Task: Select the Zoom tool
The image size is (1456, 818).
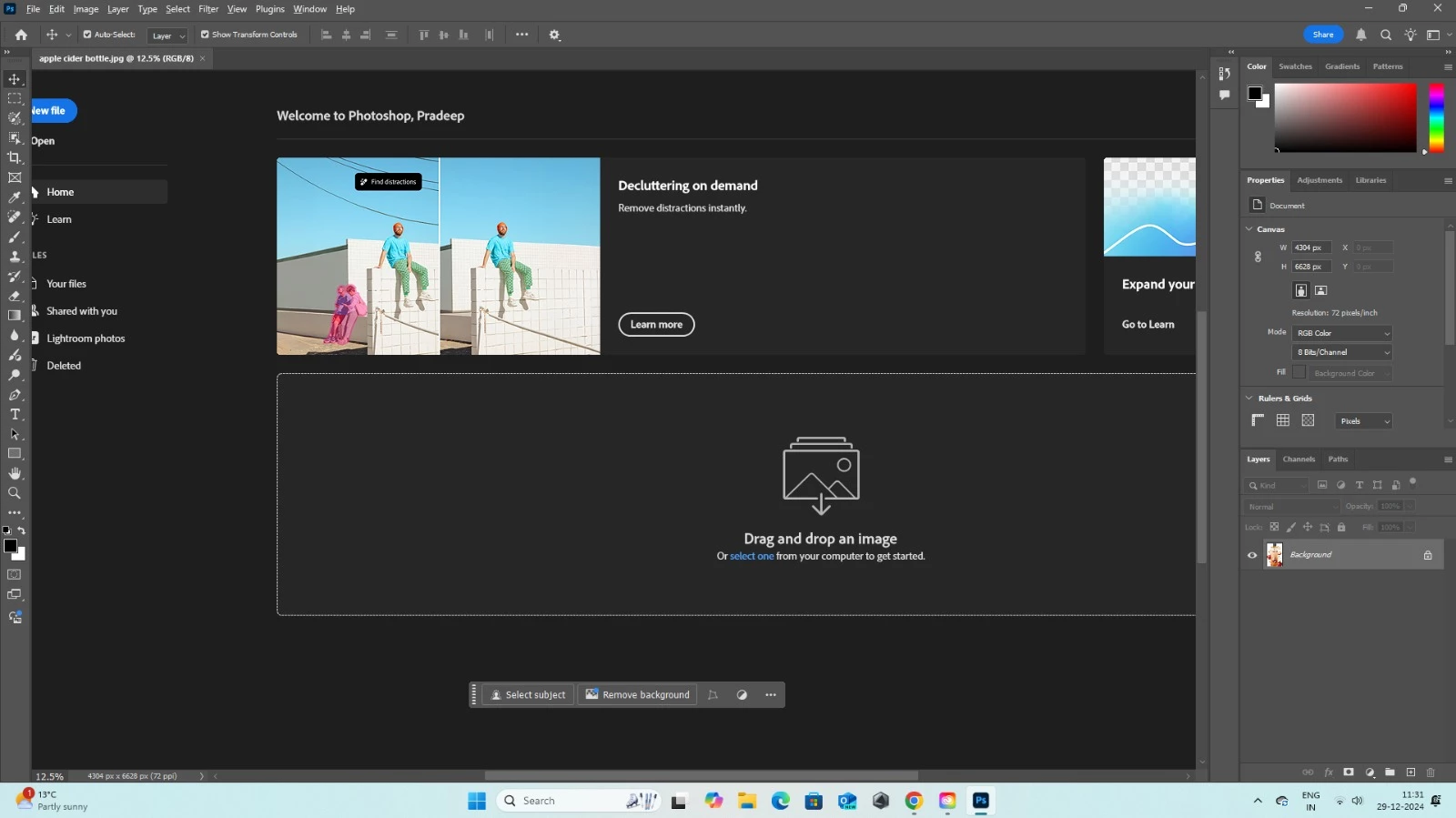Action: coord(15,493)
